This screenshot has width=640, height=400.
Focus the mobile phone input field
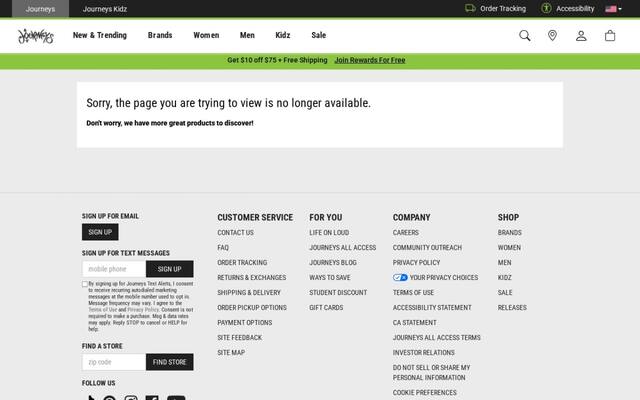114,269
